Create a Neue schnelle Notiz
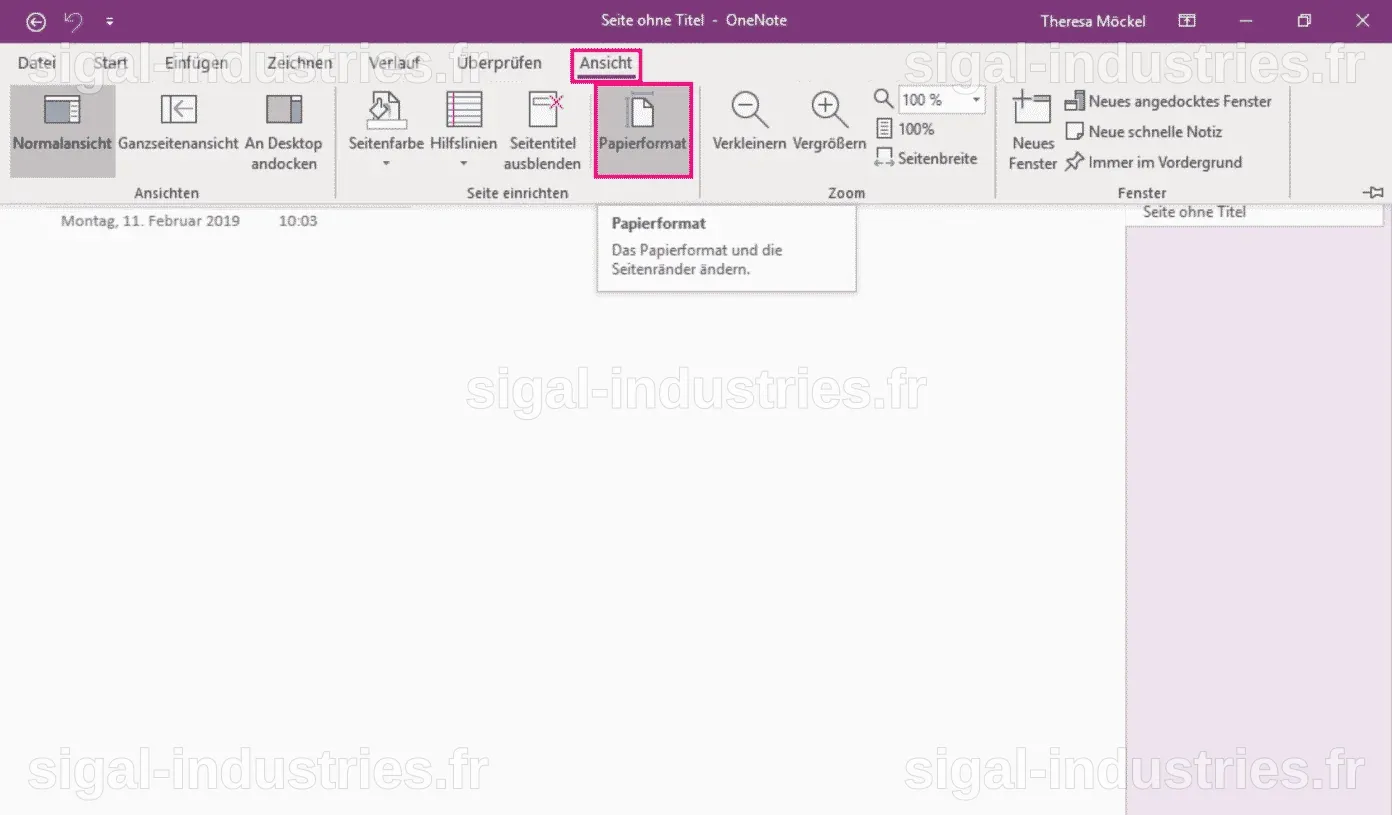 pos(1144,131)
